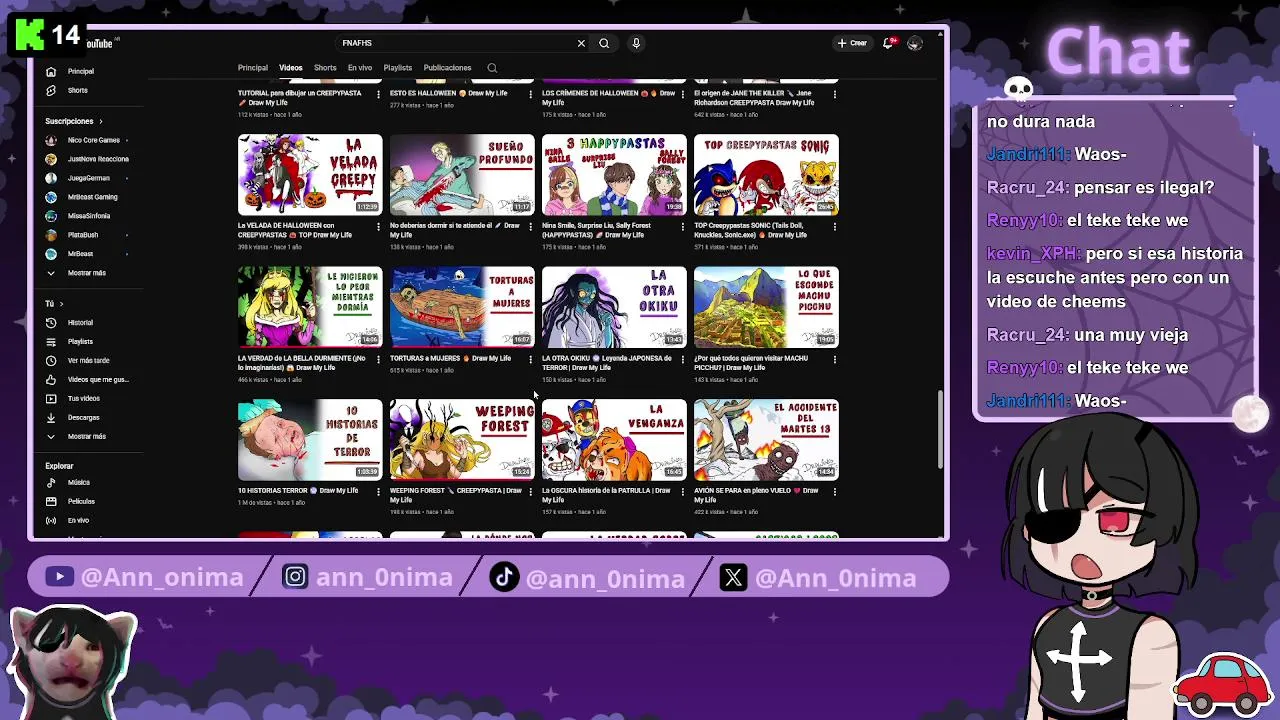Open AVIÓN SE PARA en pleno VUELO title

click(756, 495)
